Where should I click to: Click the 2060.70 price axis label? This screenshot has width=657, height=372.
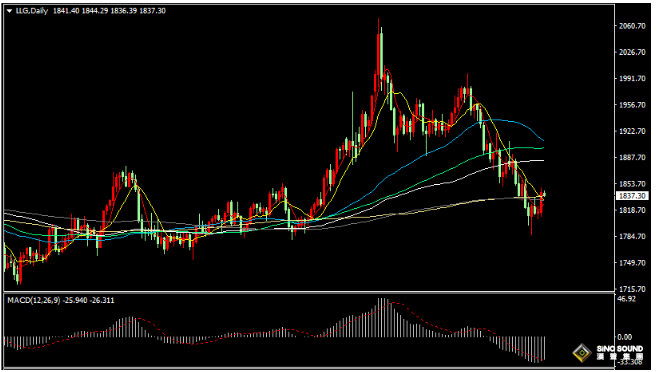(632, 26)
